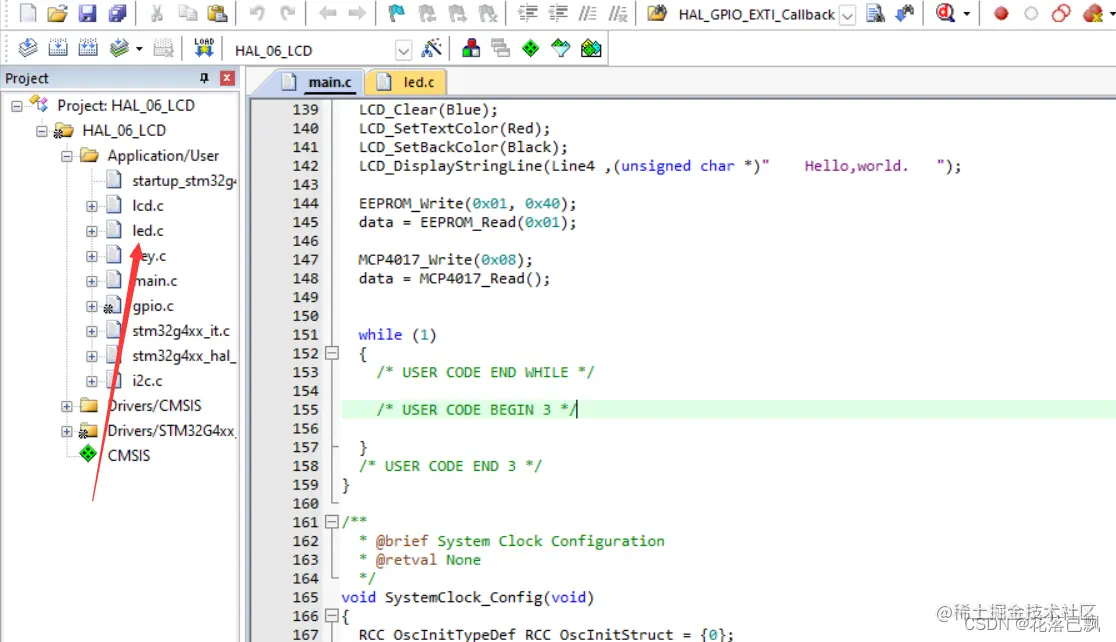
Task: Save all files
Action: pos(117,14)
